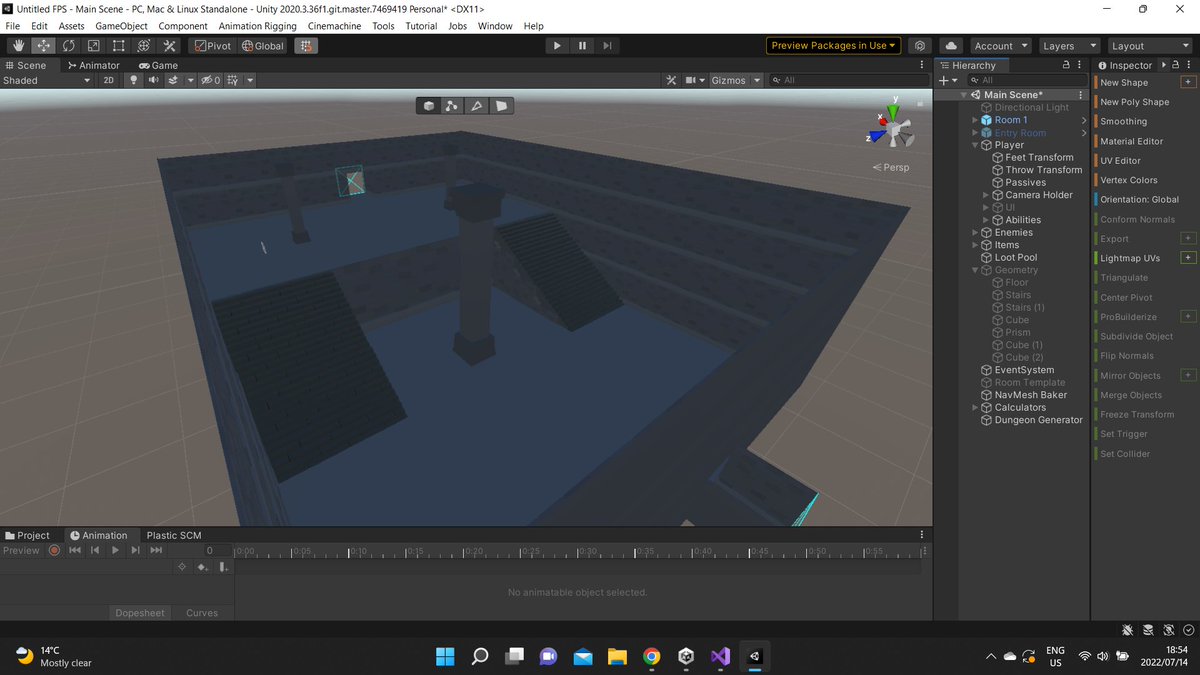This screenshot has width=1200, height=675.
Task: Toggle grid snapping icon in toolbar
Action: coord(306,46)
